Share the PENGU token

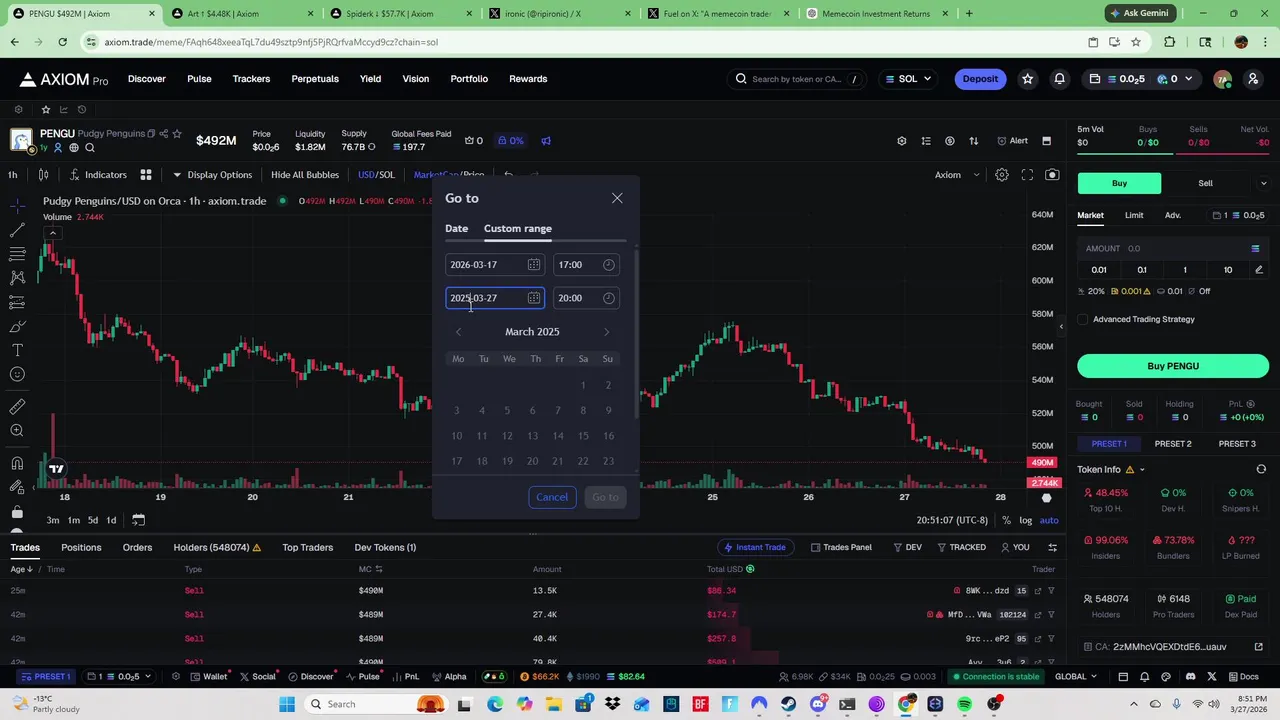[x=164, y=134]
